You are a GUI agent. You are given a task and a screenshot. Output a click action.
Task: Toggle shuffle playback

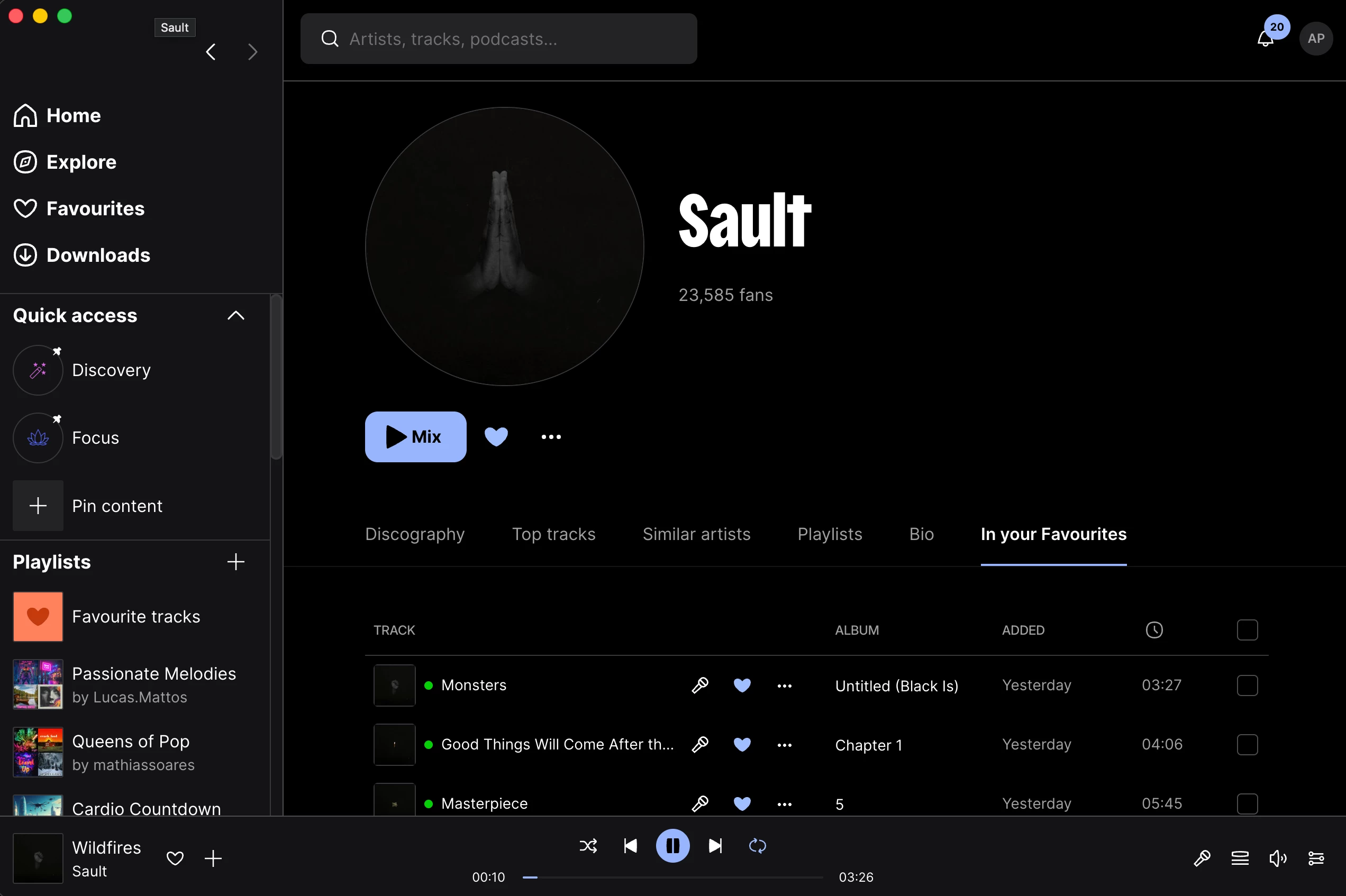[588, 846]
